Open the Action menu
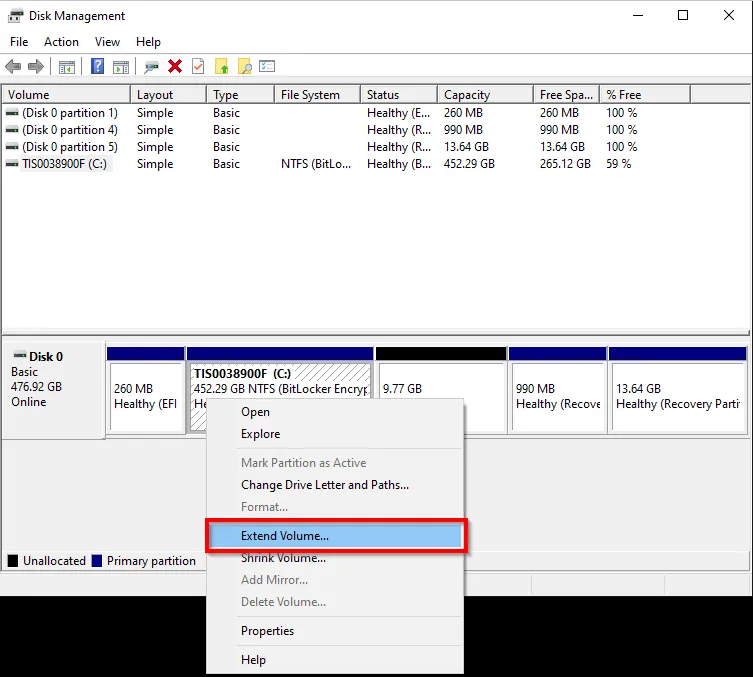Screen dimensions: 753x677 tap(61, 42)
